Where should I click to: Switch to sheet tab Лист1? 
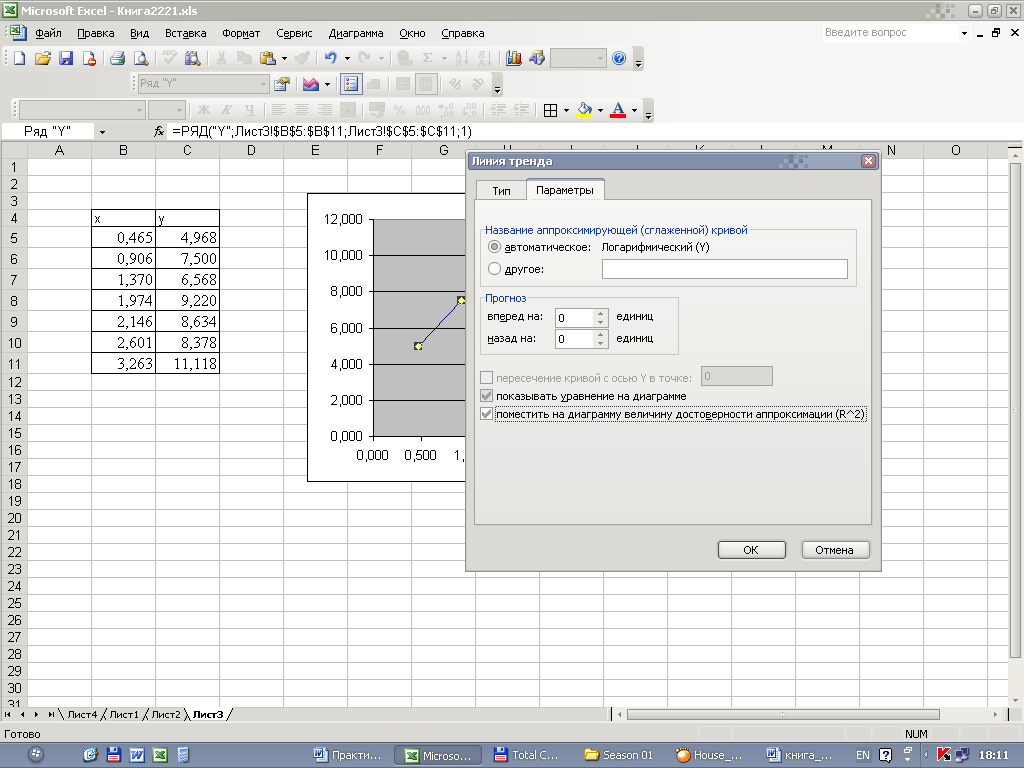124,714
